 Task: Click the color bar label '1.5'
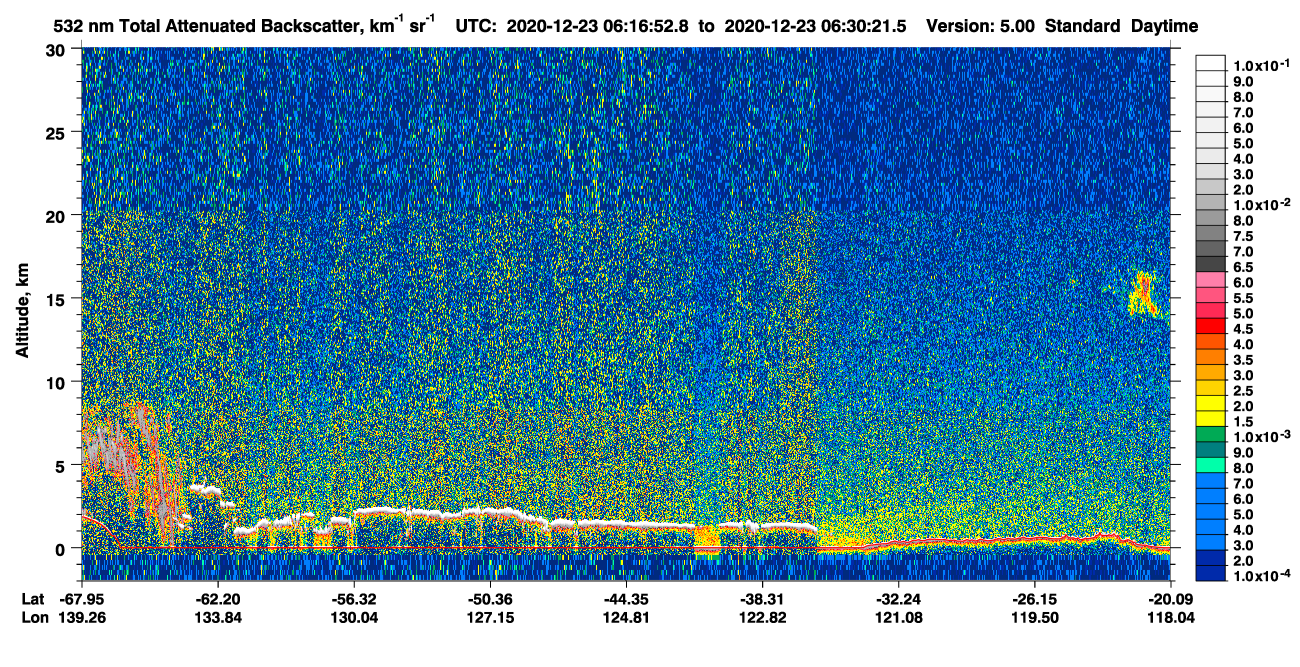coord(1243,421)
